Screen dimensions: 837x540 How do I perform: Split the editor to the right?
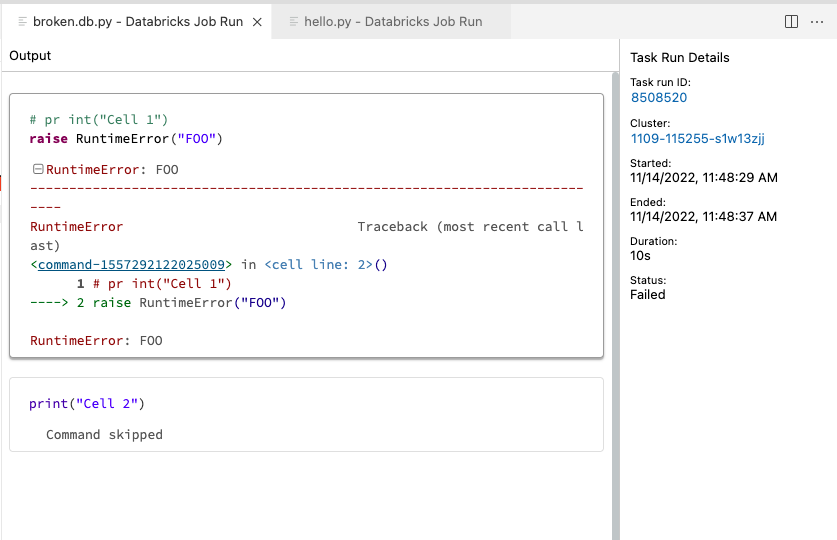(x=791, y=21)
